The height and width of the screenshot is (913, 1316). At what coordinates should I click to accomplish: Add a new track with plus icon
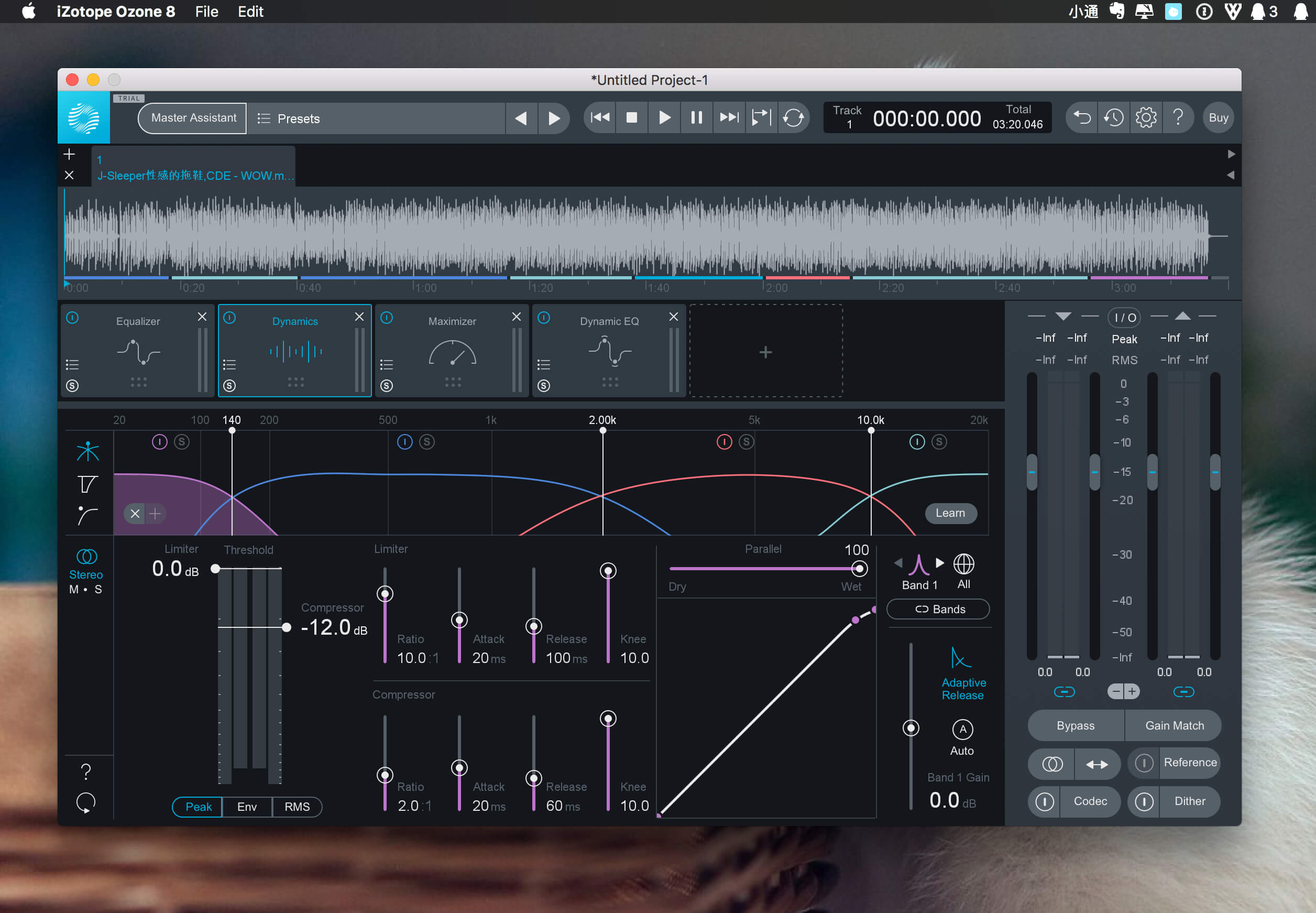tap(69, 154)
